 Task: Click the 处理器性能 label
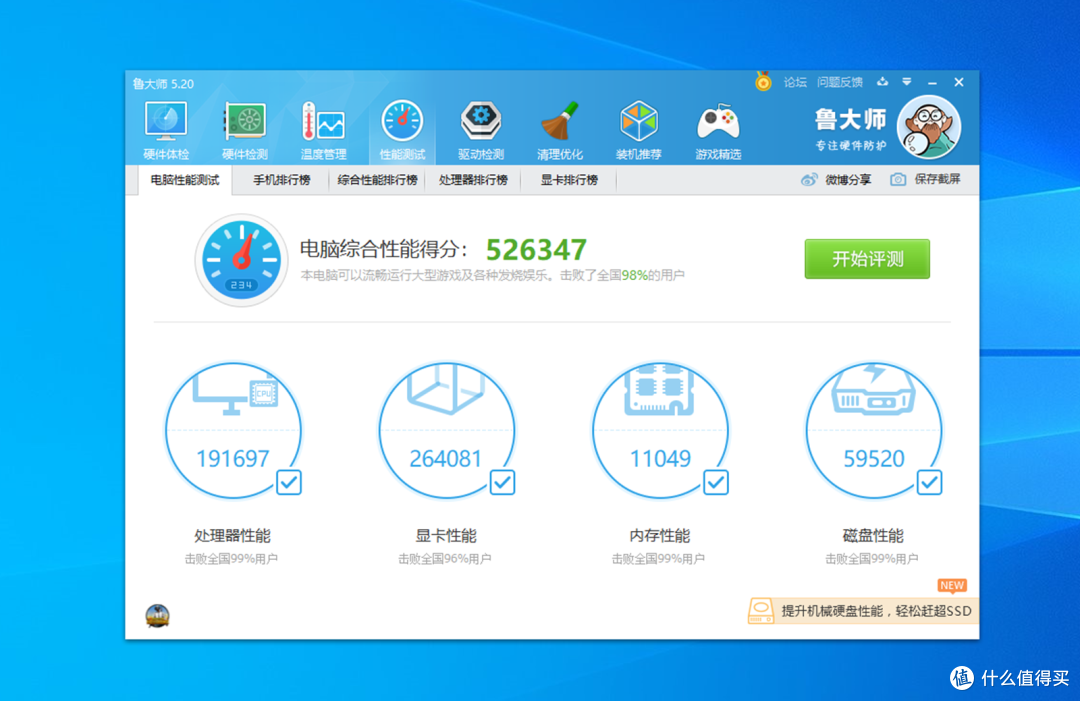coord(233,536)
